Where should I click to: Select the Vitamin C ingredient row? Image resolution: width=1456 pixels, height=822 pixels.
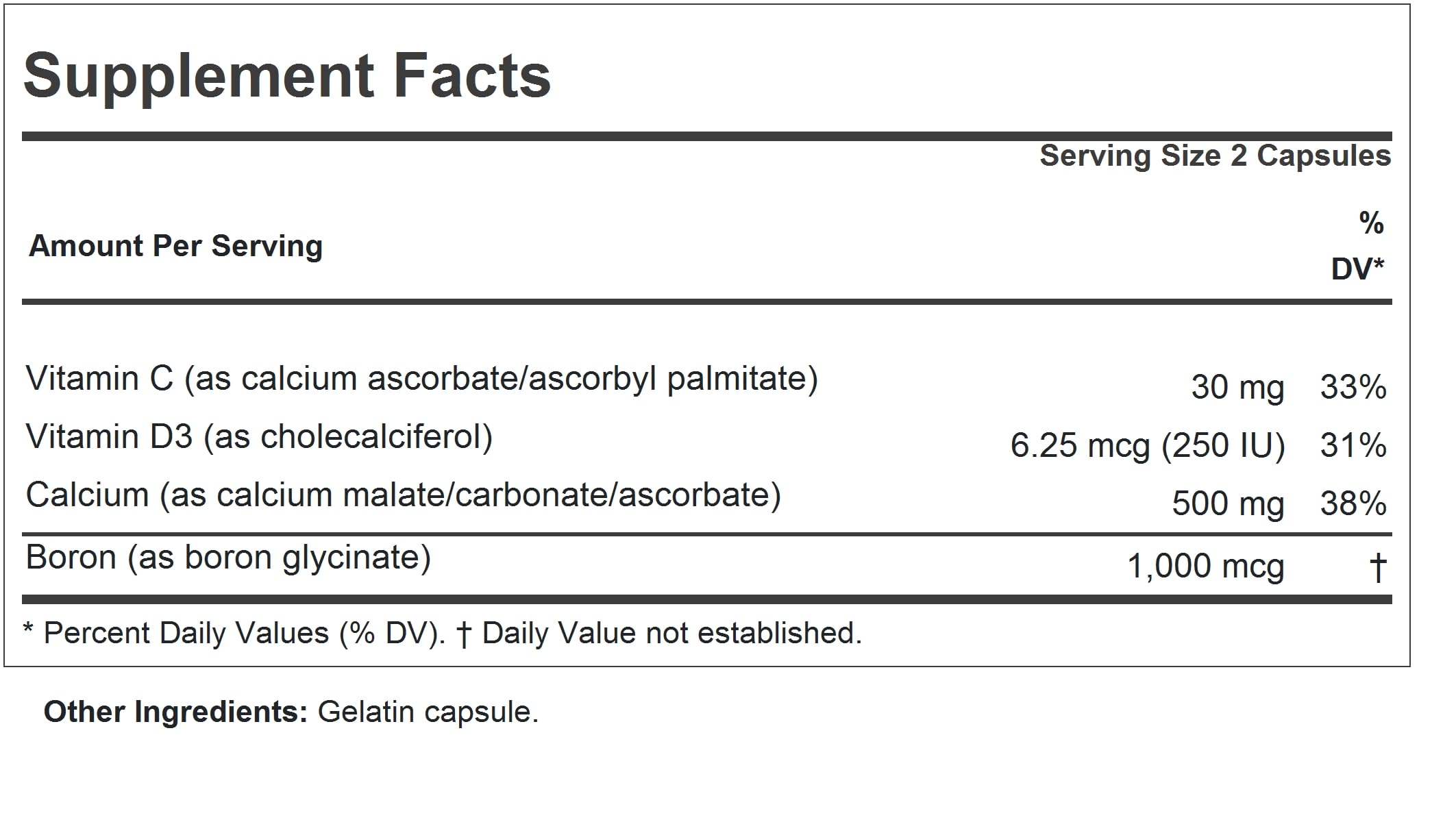pos(706,382)
